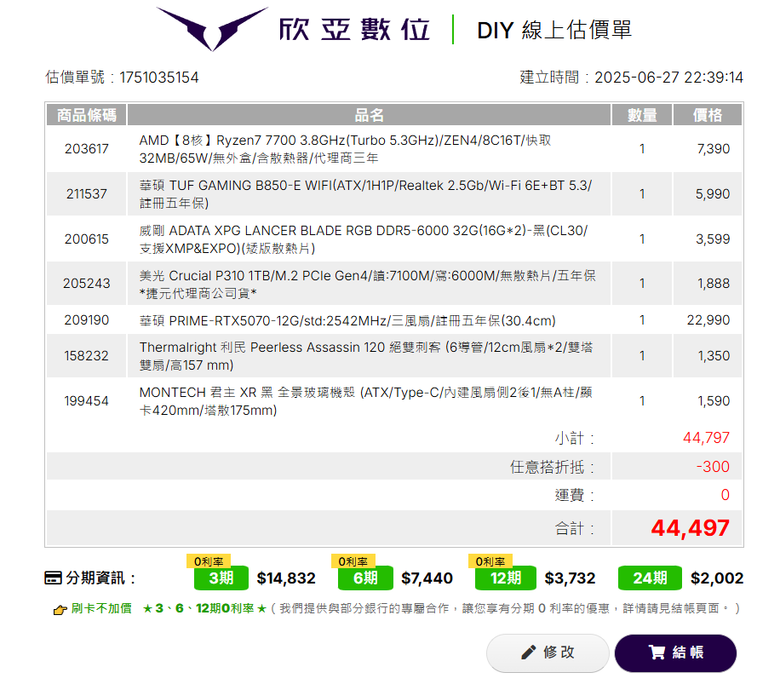Click the 0利率 tag above 6期

tap(353, 561)
